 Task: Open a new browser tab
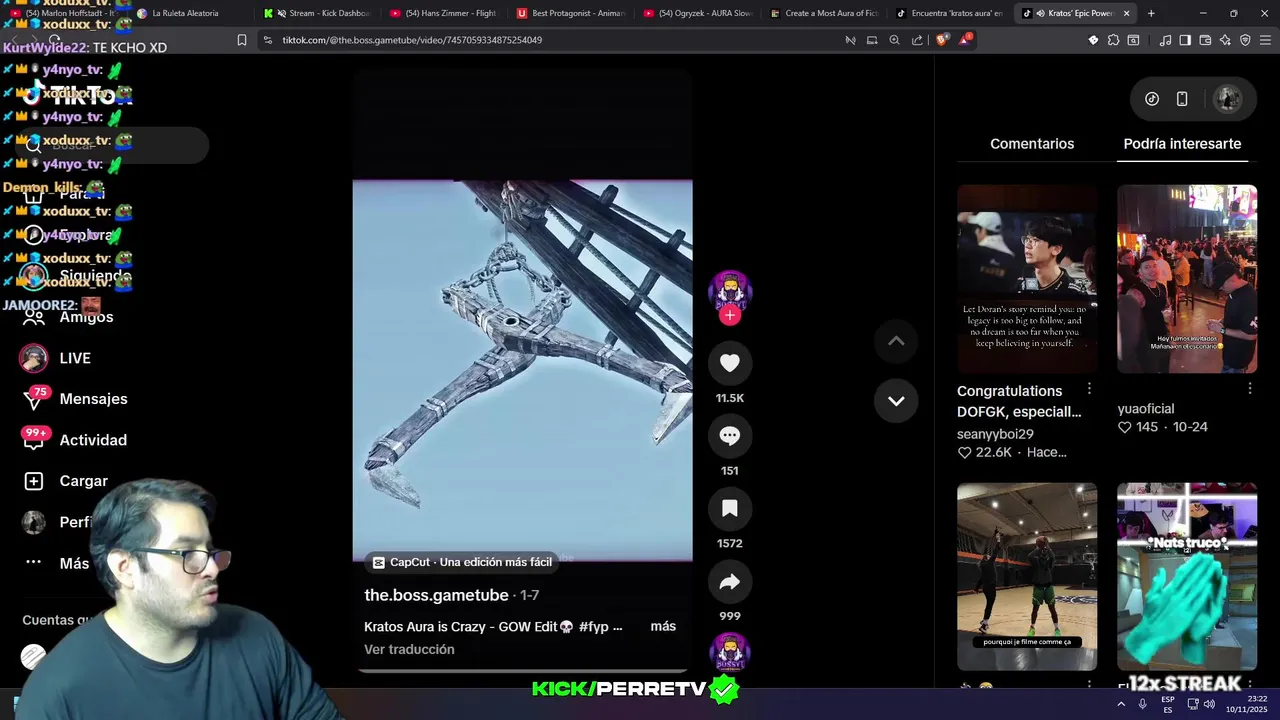pyautogui.click(x=1151, y=13)
